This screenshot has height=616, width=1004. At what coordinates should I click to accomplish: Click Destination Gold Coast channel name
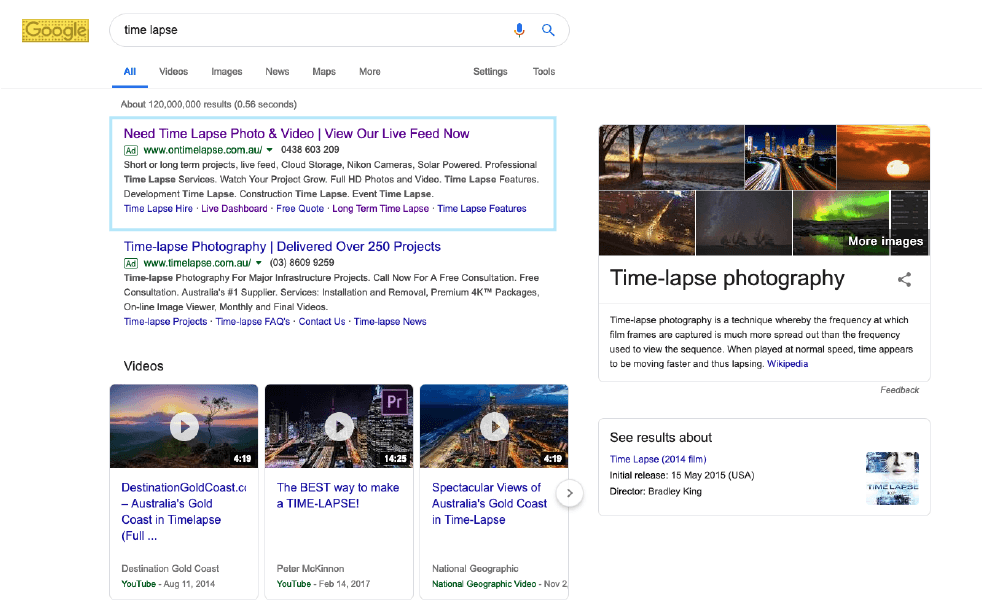click(170, 569)
